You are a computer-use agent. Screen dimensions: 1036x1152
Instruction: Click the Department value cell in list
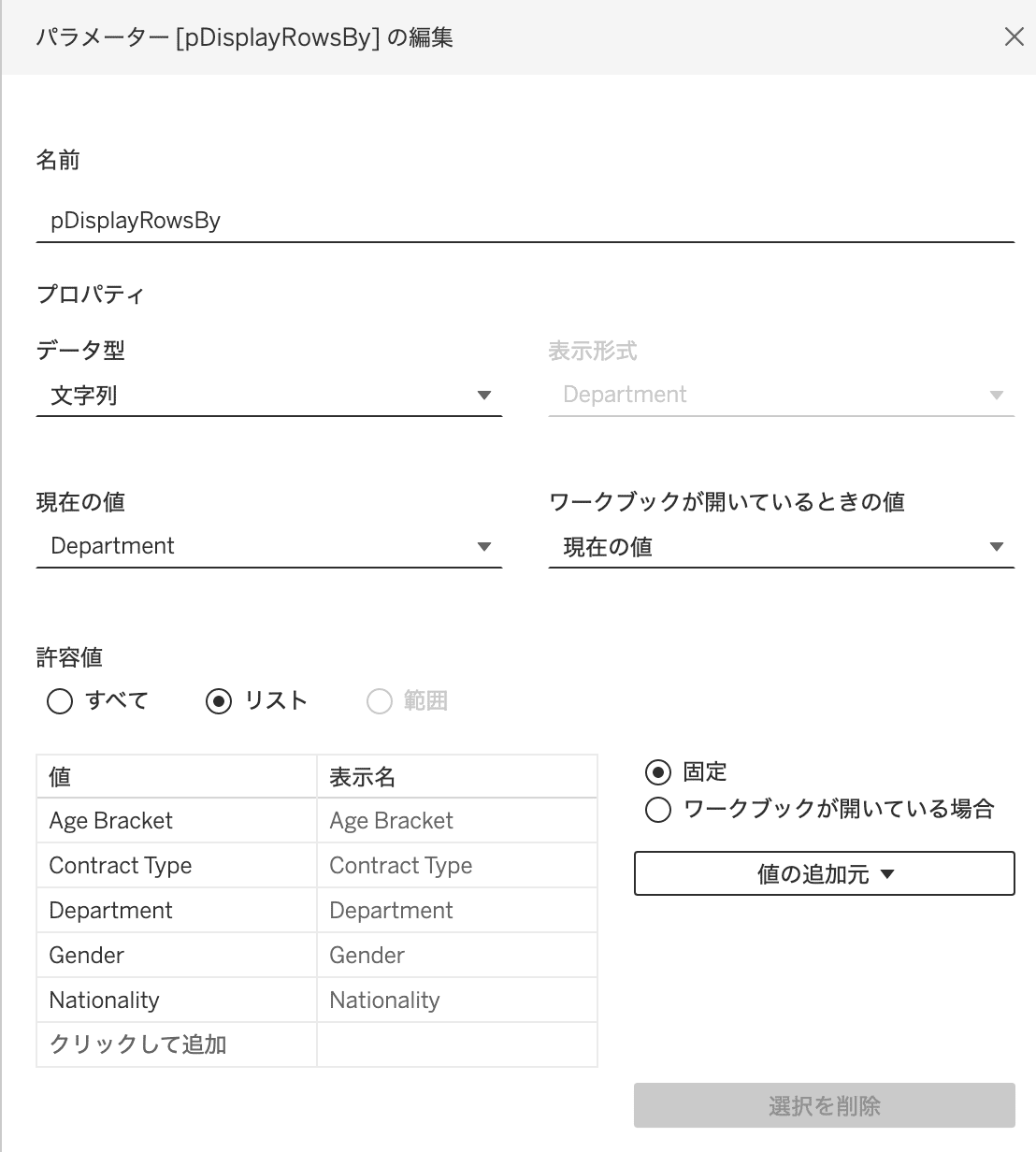(177, 911)
